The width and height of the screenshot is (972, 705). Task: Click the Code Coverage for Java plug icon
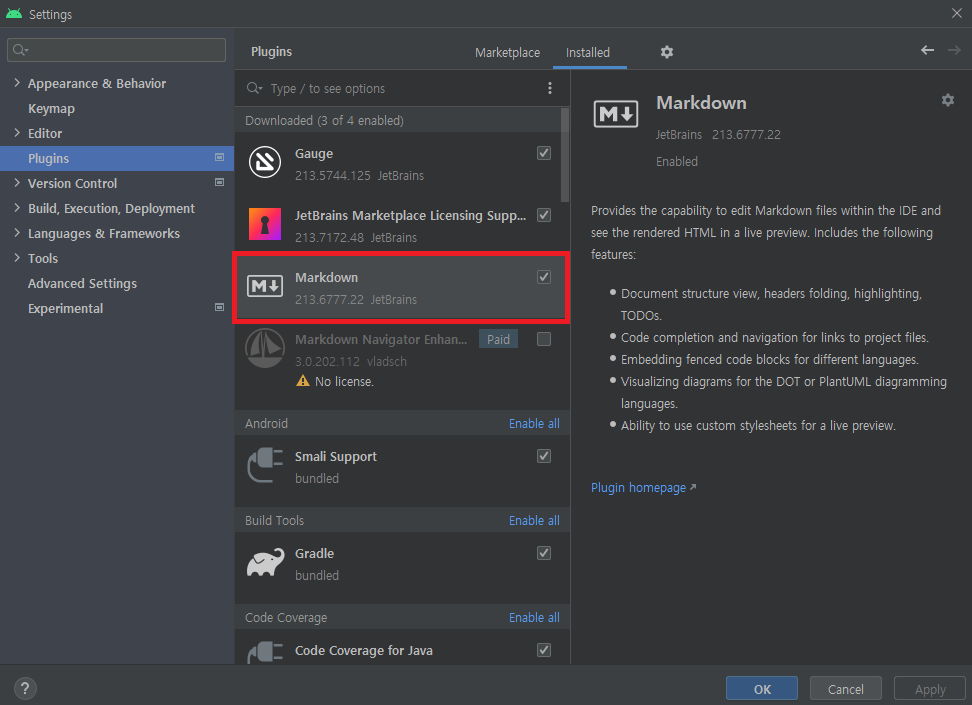(265, 652)
